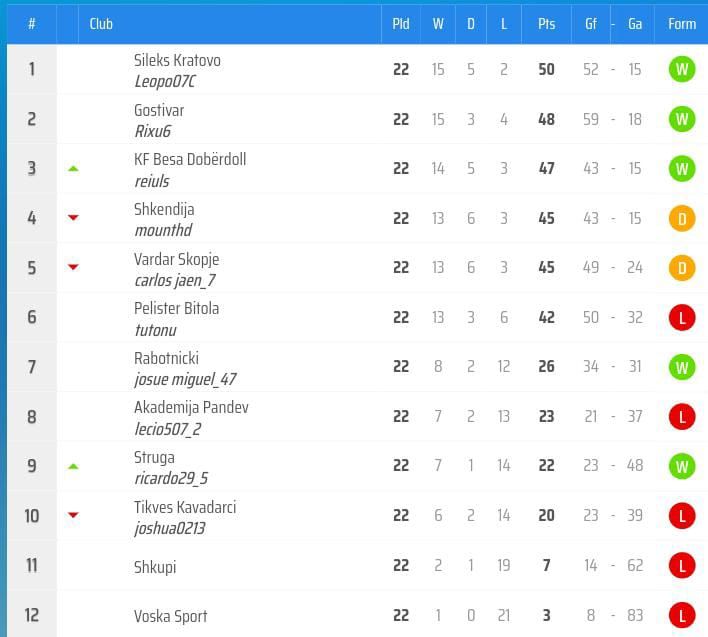
Task: Click Pelister Bitola's red L form badge
Action: pyautogui.click(x=682, y=318)
